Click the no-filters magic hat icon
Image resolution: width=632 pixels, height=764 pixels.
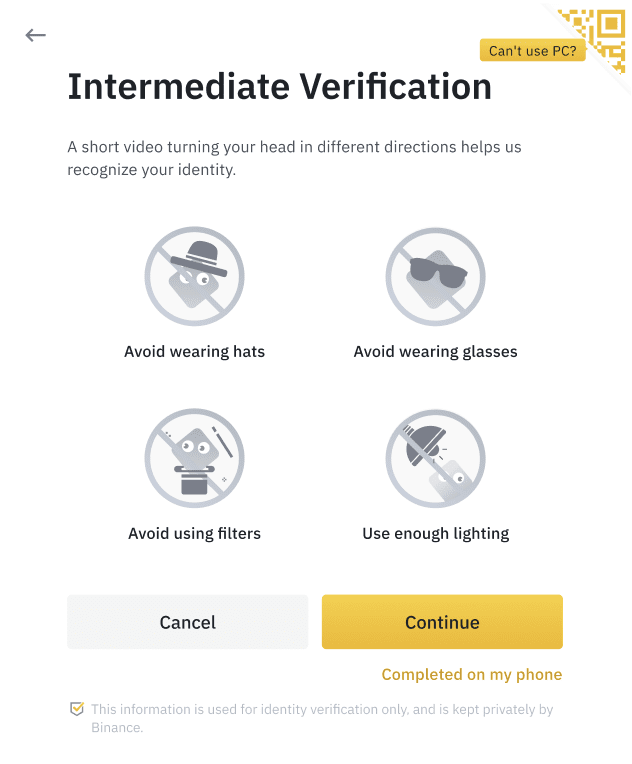194,458
